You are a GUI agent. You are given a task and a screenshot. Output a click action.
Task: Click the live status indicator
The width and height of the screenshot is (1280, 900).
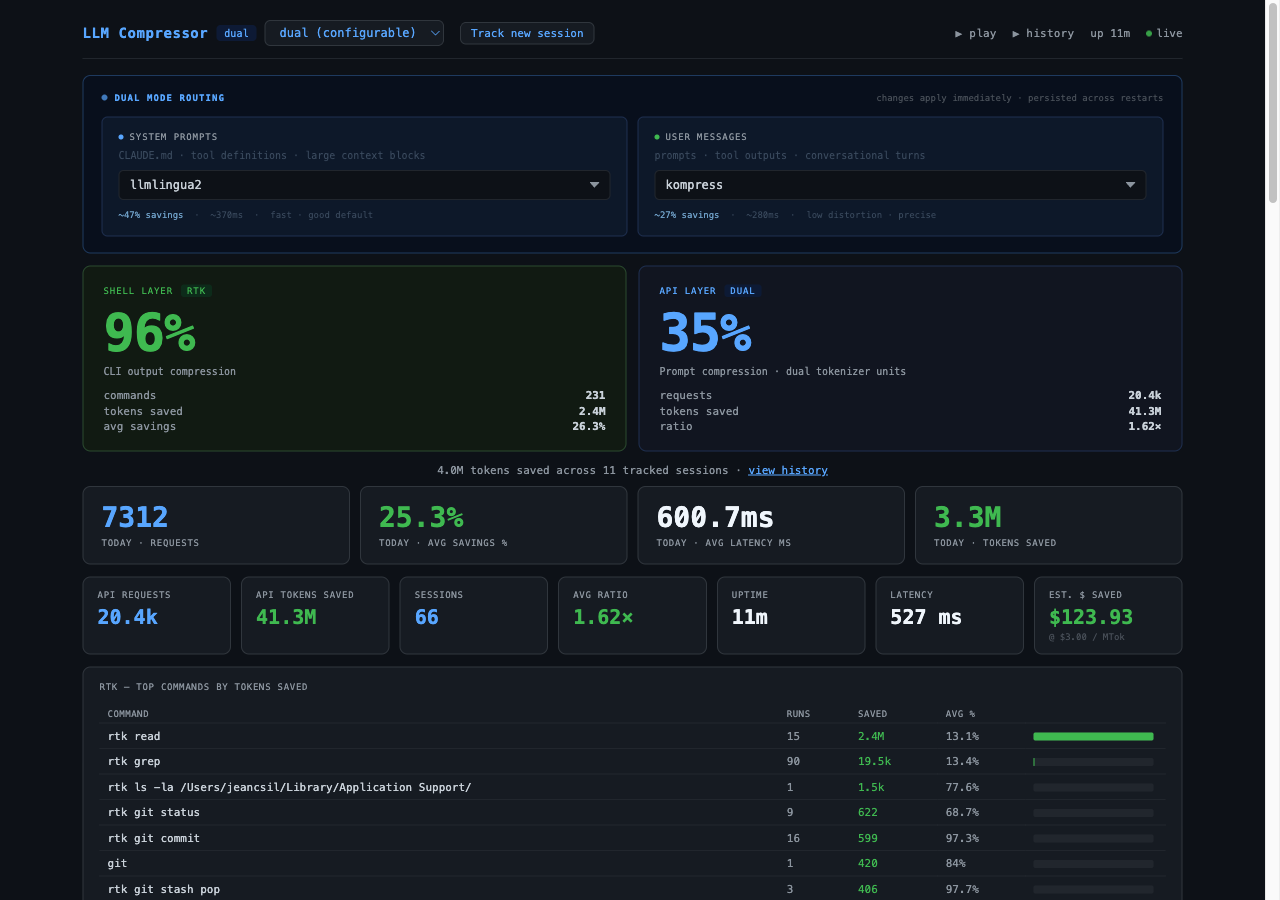[x=1164, y=33]
